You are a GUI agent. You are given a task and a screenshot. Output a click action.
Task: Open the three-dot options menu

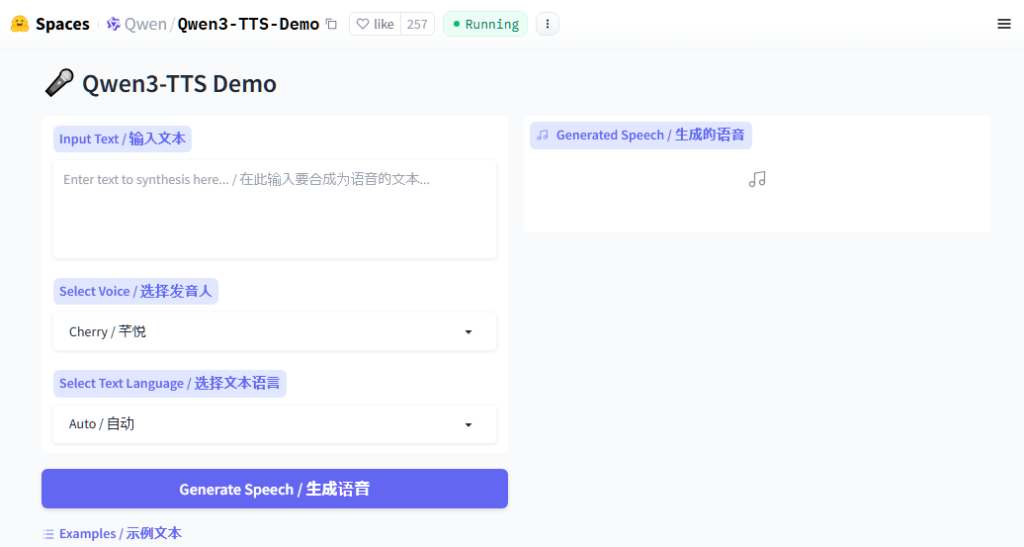coord(547,24)
